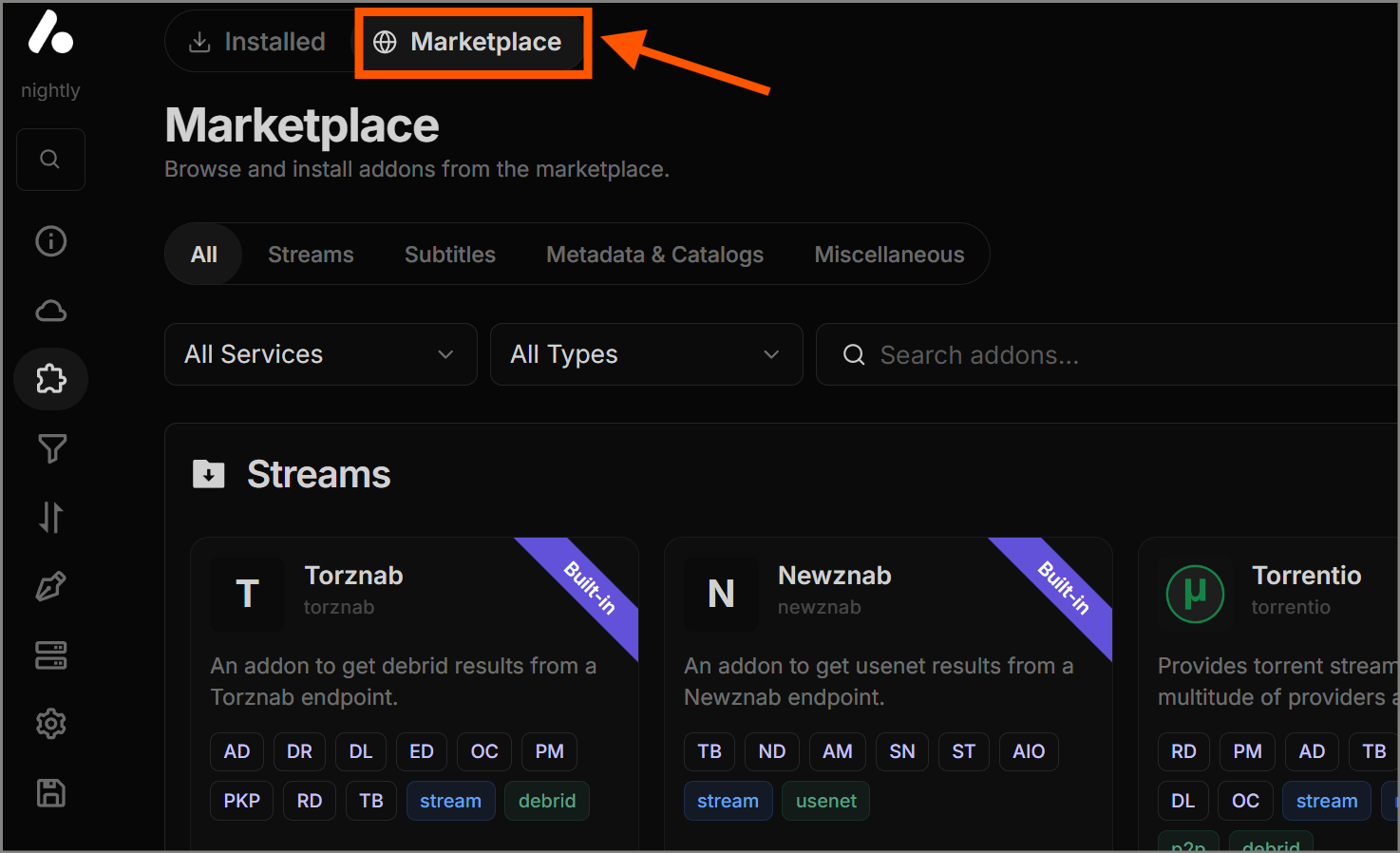Click the Newznab addon title

(x=835, y=576)
